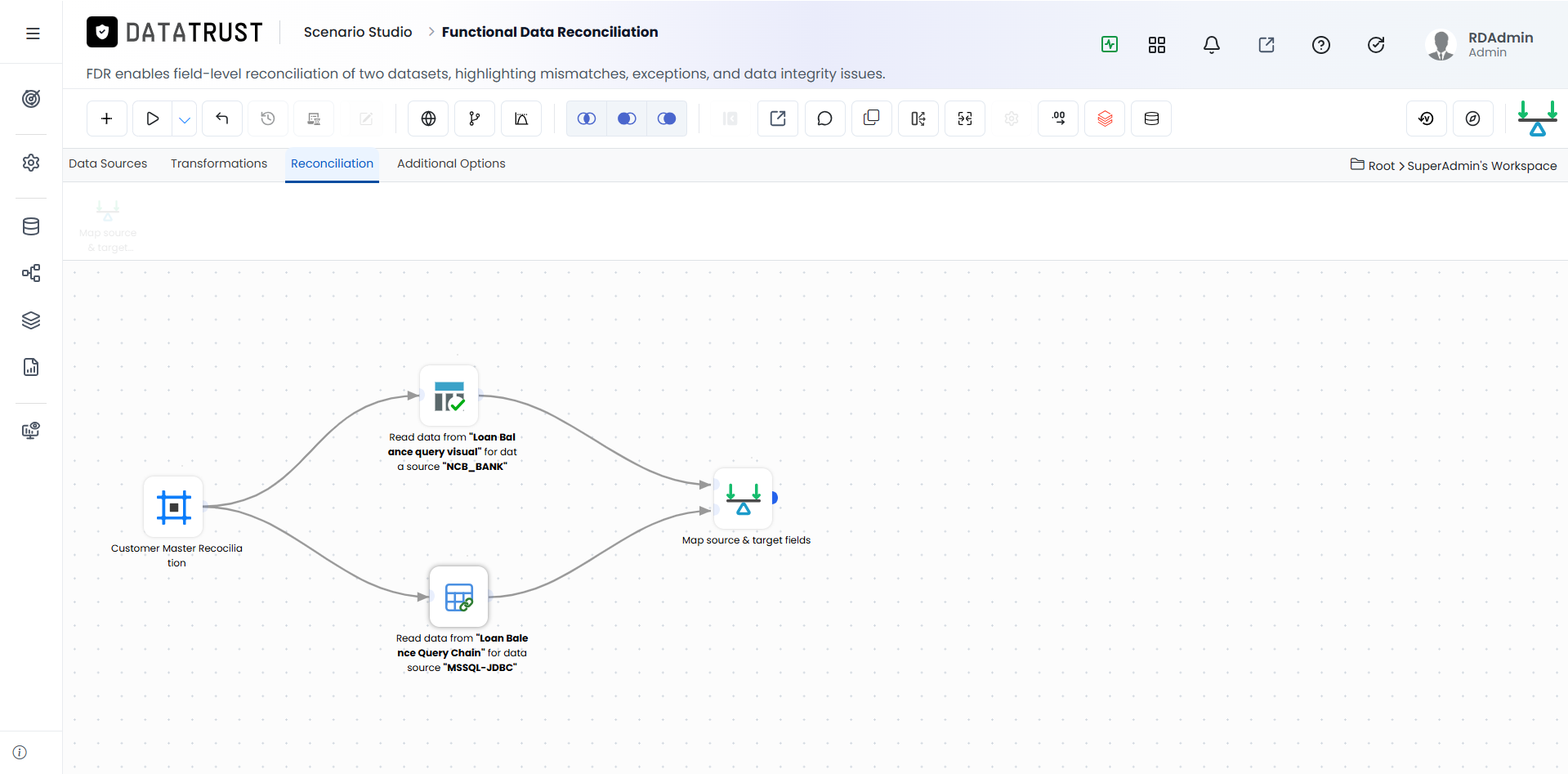Expand the run options dropdown arrow

[185, 119]
